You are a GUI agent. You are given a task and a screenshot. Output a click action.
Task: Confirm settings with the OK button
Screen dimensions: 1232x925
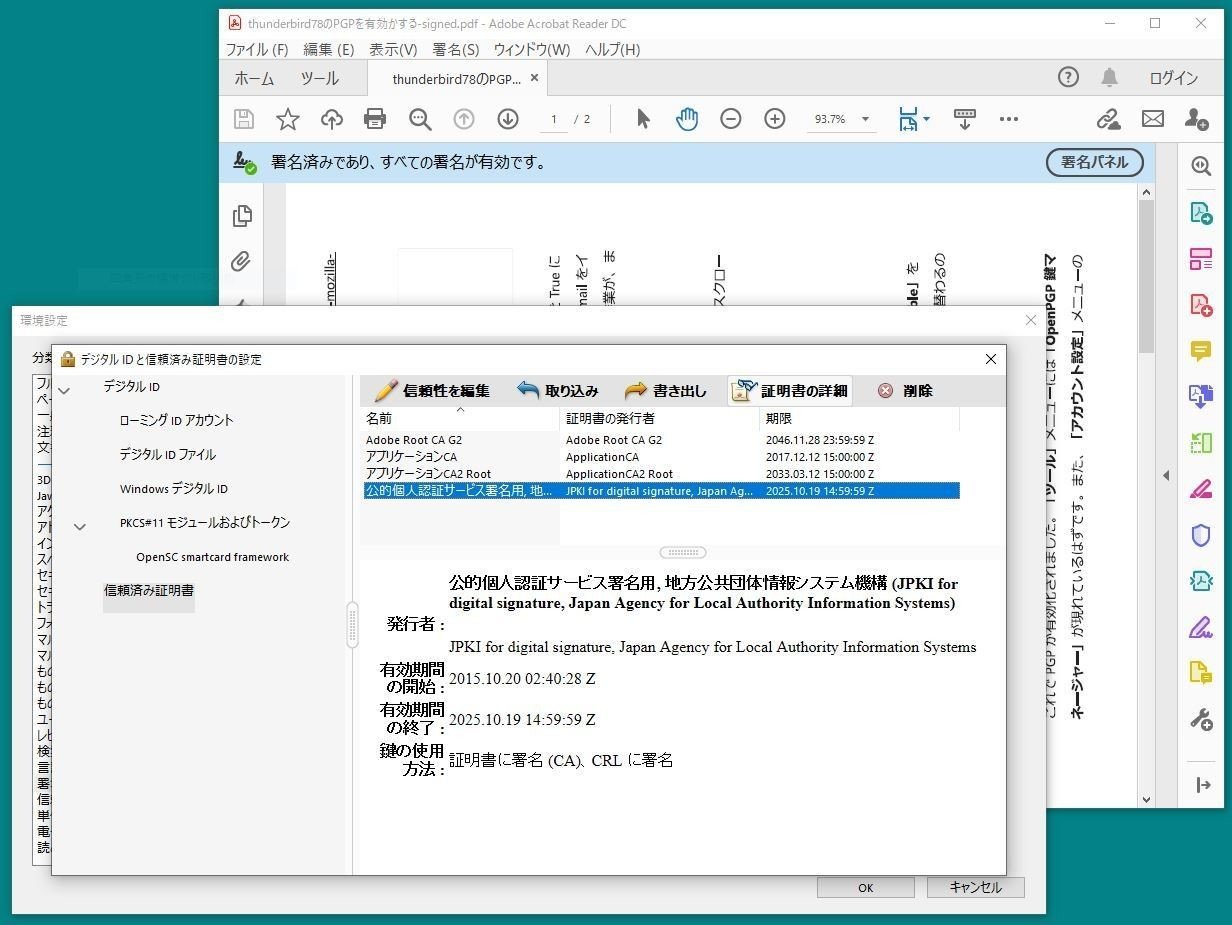pyautogui.click(x=865, y=887)
